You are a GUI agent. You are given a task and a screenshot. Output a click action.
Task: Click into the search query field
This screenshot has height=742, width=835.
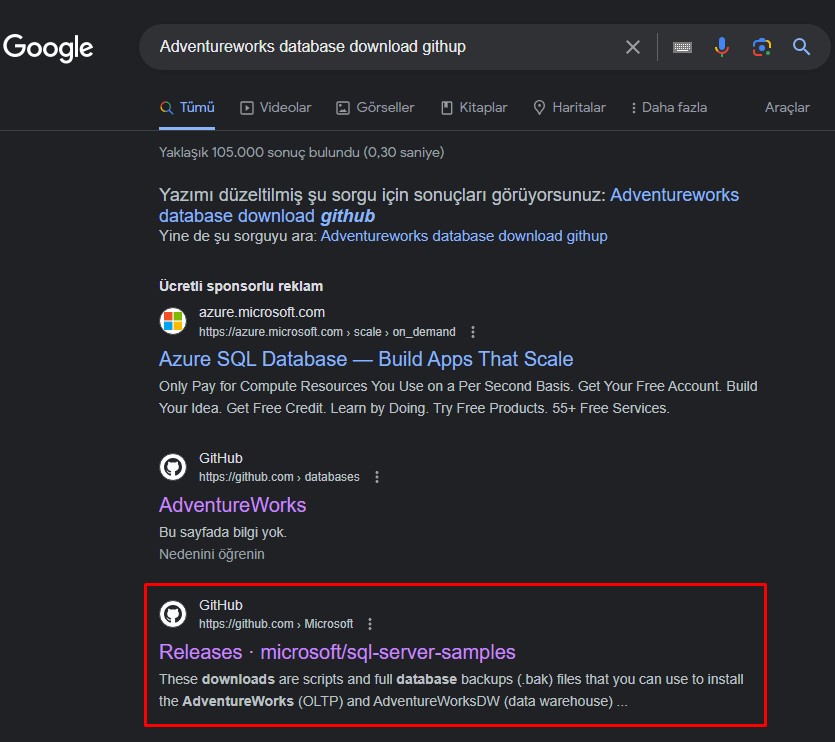click(383, 47)
